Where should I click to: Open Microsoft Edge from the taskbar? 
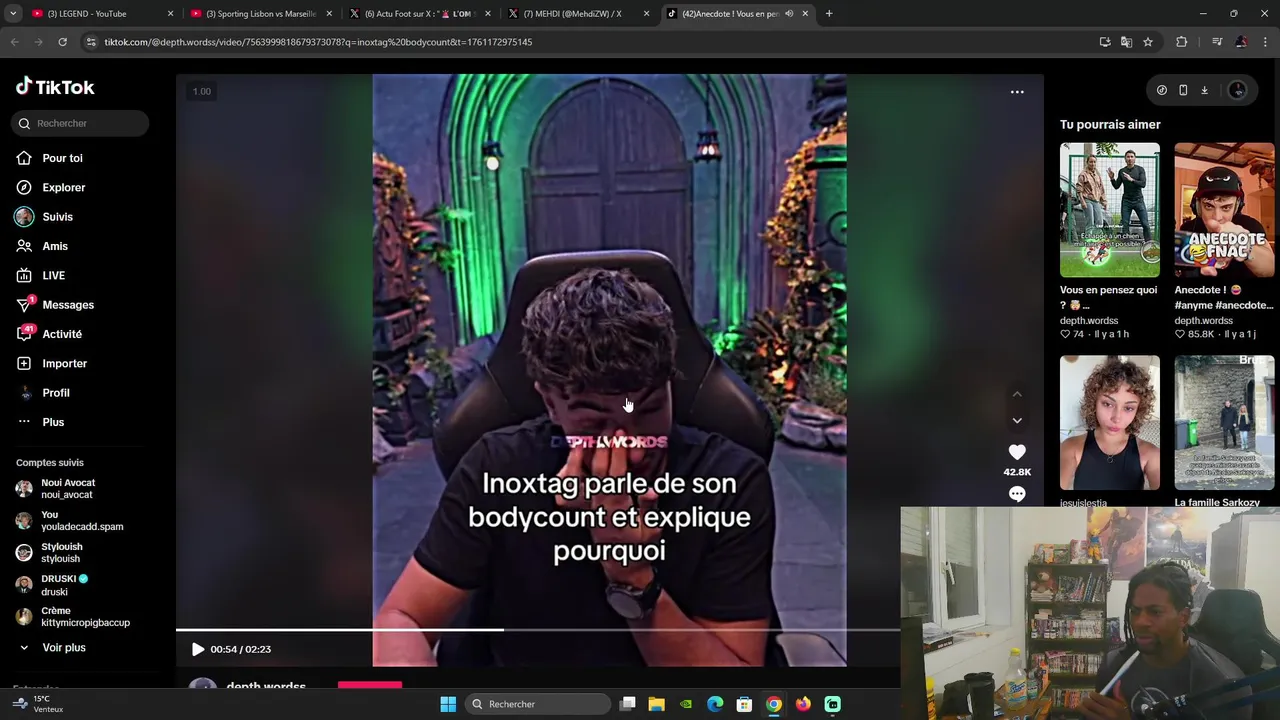715,704
